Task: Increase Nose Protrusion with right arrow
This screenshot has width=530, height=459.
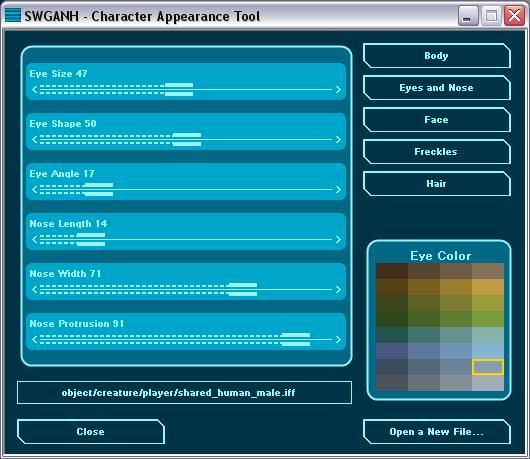Action: pos(338,340)
